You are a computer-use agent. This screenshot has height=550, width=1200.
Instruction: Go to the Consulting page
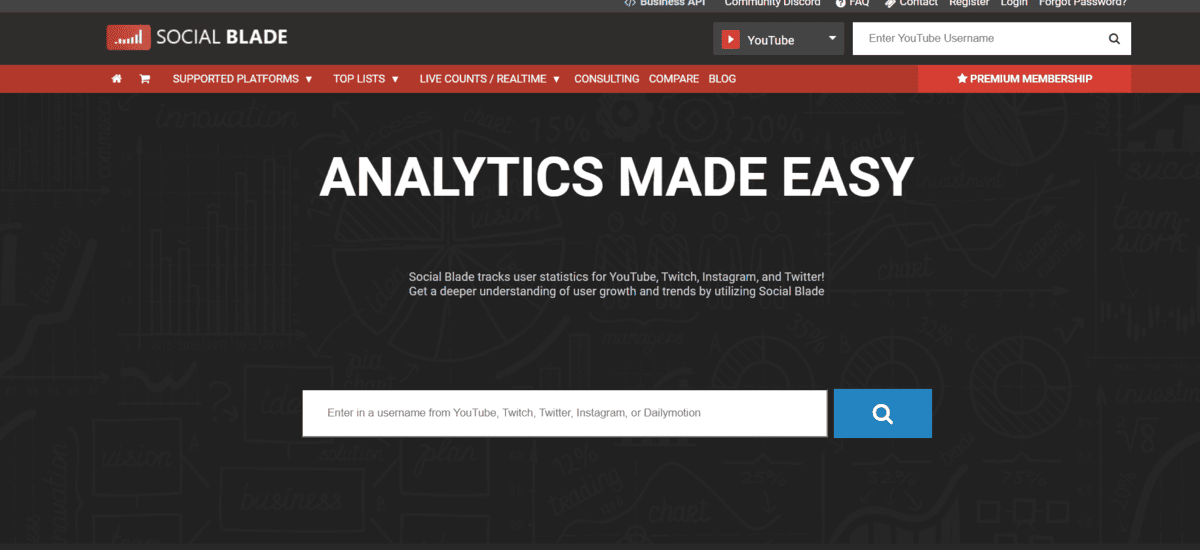point(606,79)
